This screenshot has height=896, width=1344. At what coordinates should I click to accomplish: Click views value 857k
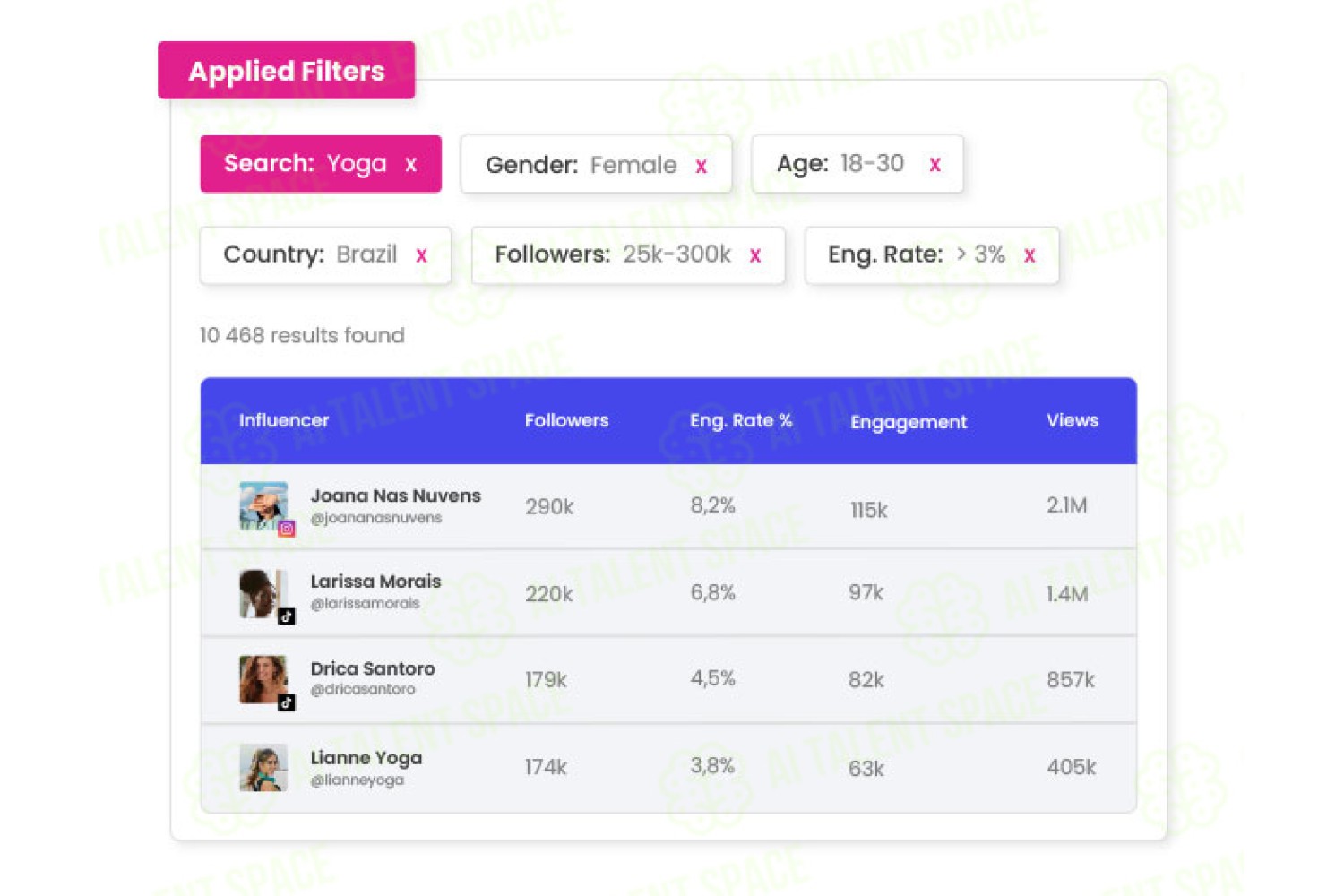pyautogui.click(x=1071, y=680)
